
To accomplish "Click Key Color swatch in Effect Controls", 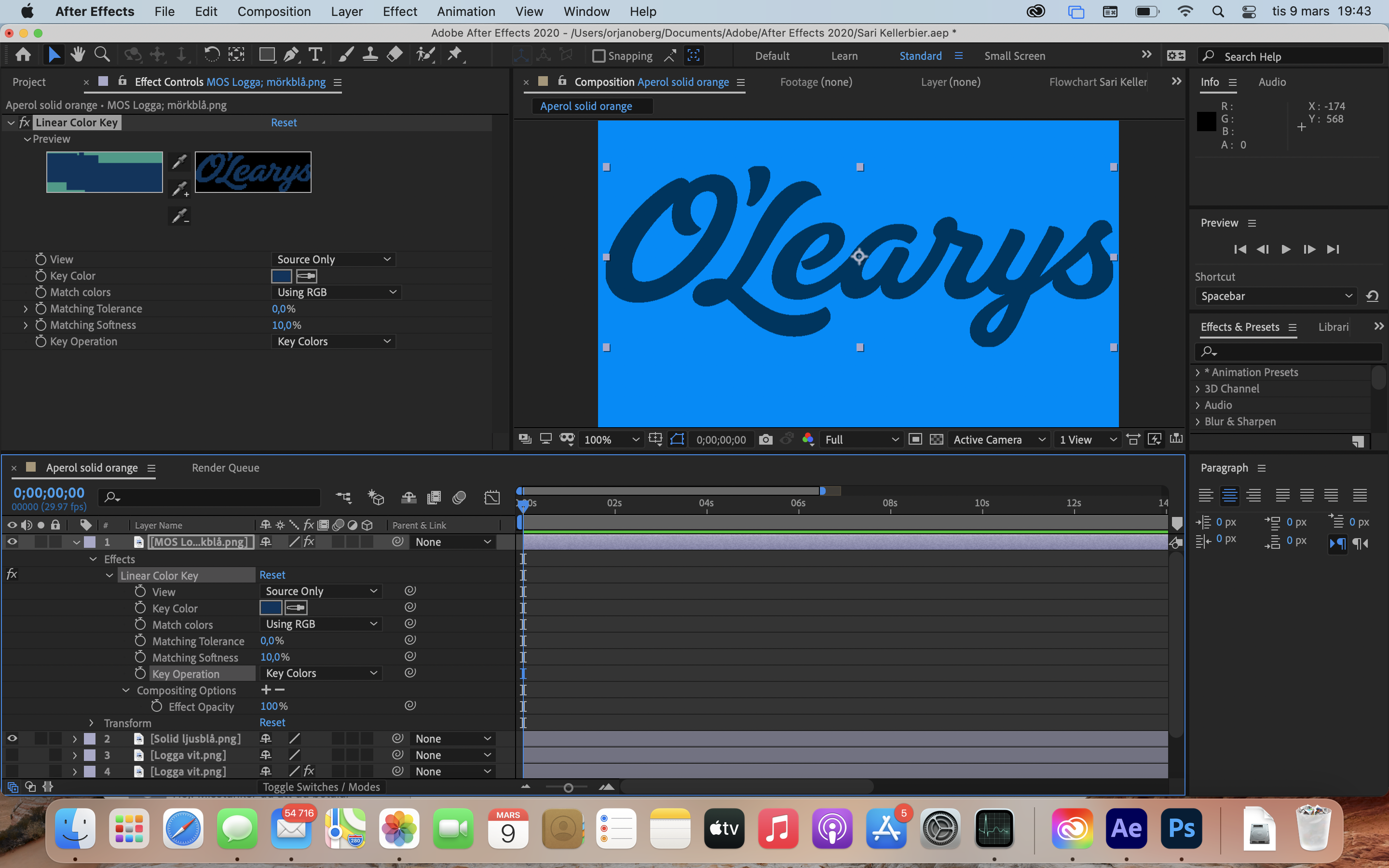I will 281,276.
